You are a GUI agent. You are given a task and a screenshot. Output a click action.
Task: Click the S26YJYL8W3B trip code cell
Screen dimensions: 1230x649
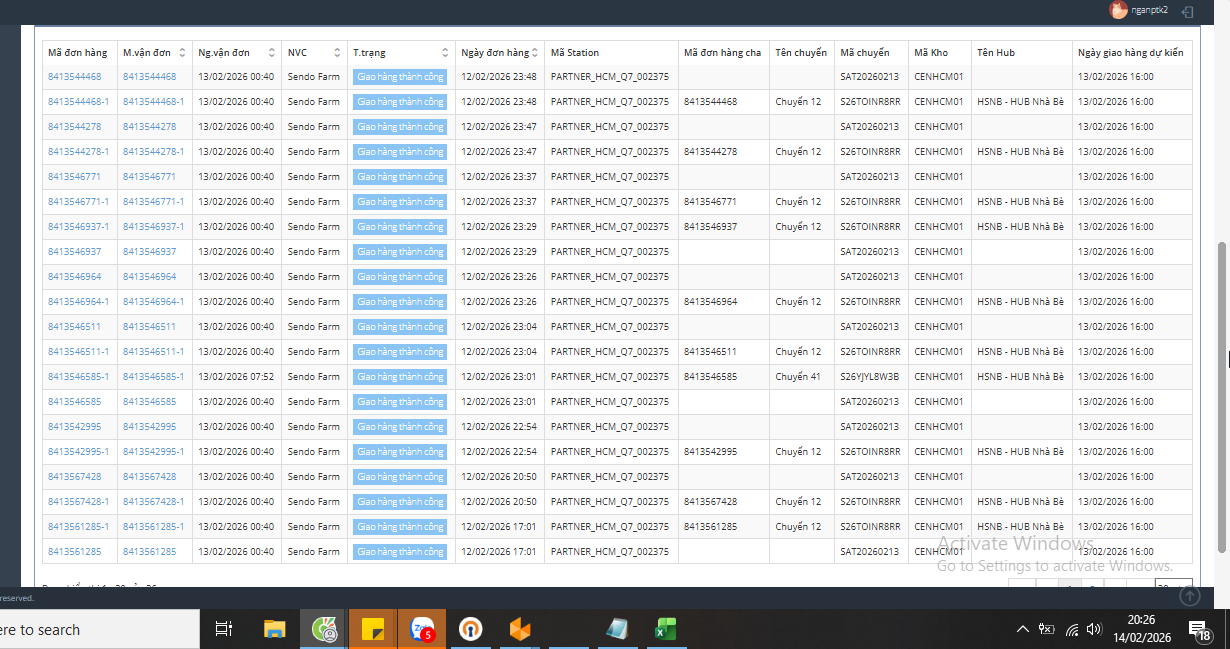click(x=870, y=377)
